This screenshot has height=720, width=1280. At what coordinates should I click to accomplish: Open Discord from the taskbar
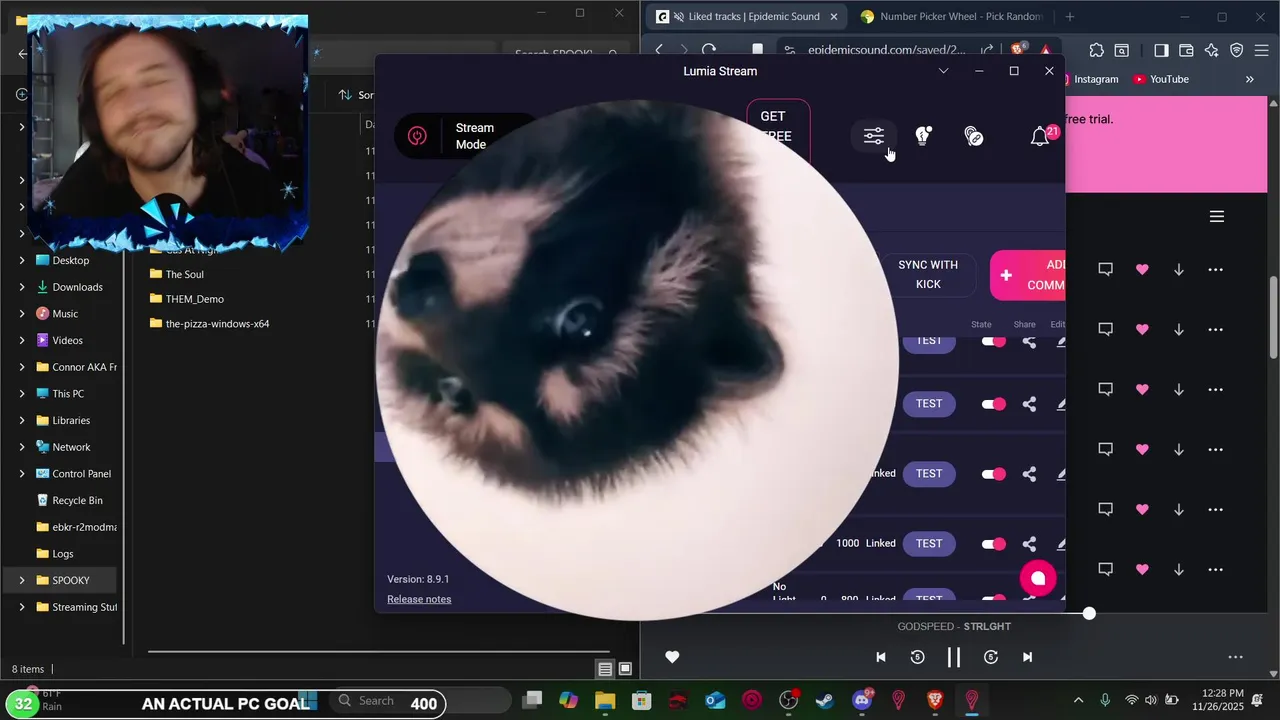click(x=862, y=701)
